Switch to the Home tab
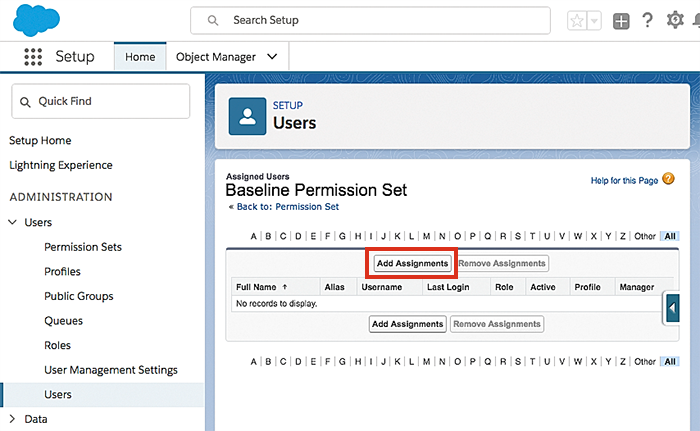This screenshot has width=700, height=431. coord(140,57)
